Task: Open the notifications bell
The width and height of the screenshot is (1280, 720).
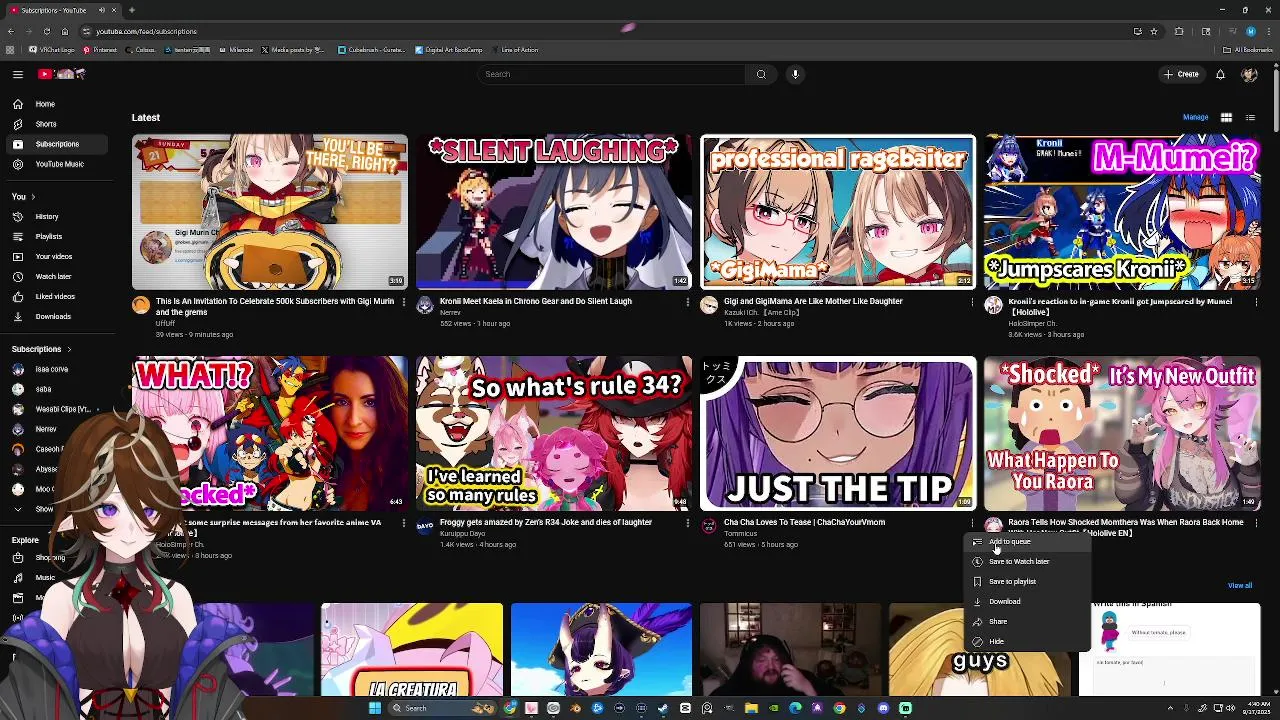Action: click(1220, 74)
